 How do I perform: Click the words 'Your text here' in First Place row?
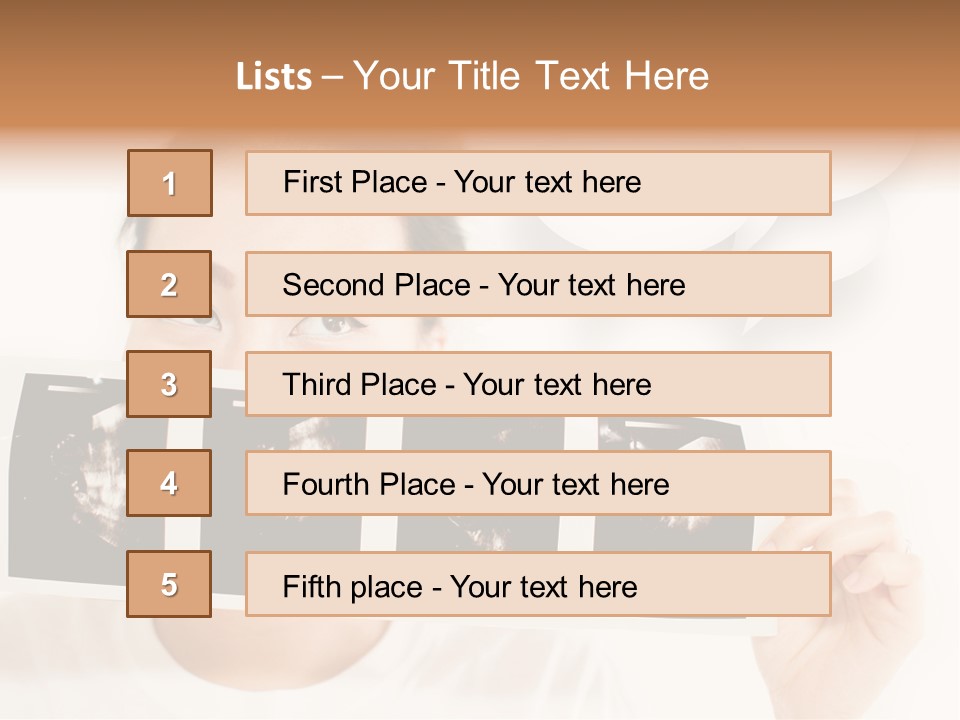point(547,183)
